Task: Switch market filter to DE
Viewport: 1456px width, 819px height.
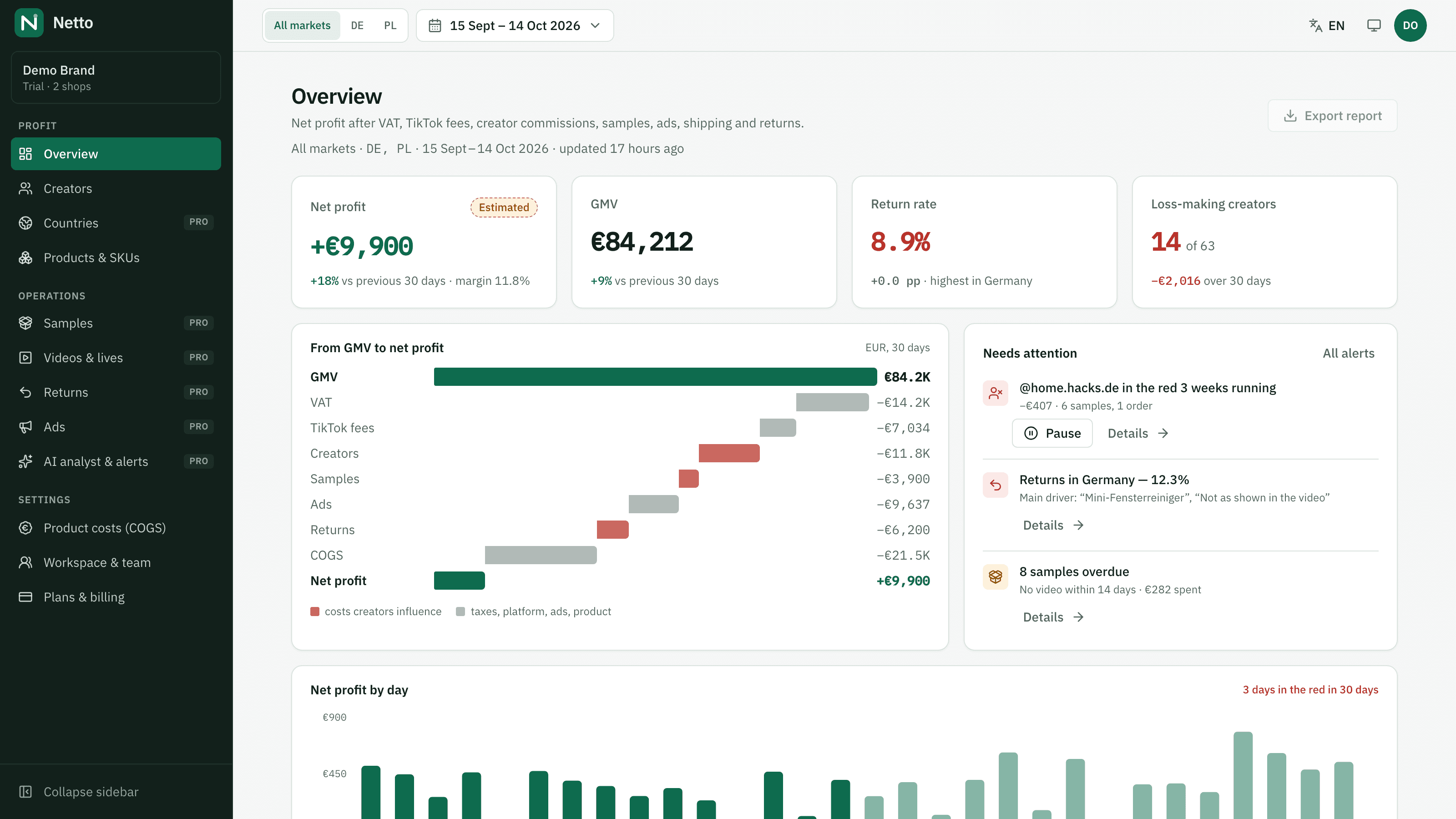Action: [x=357, y=25]
